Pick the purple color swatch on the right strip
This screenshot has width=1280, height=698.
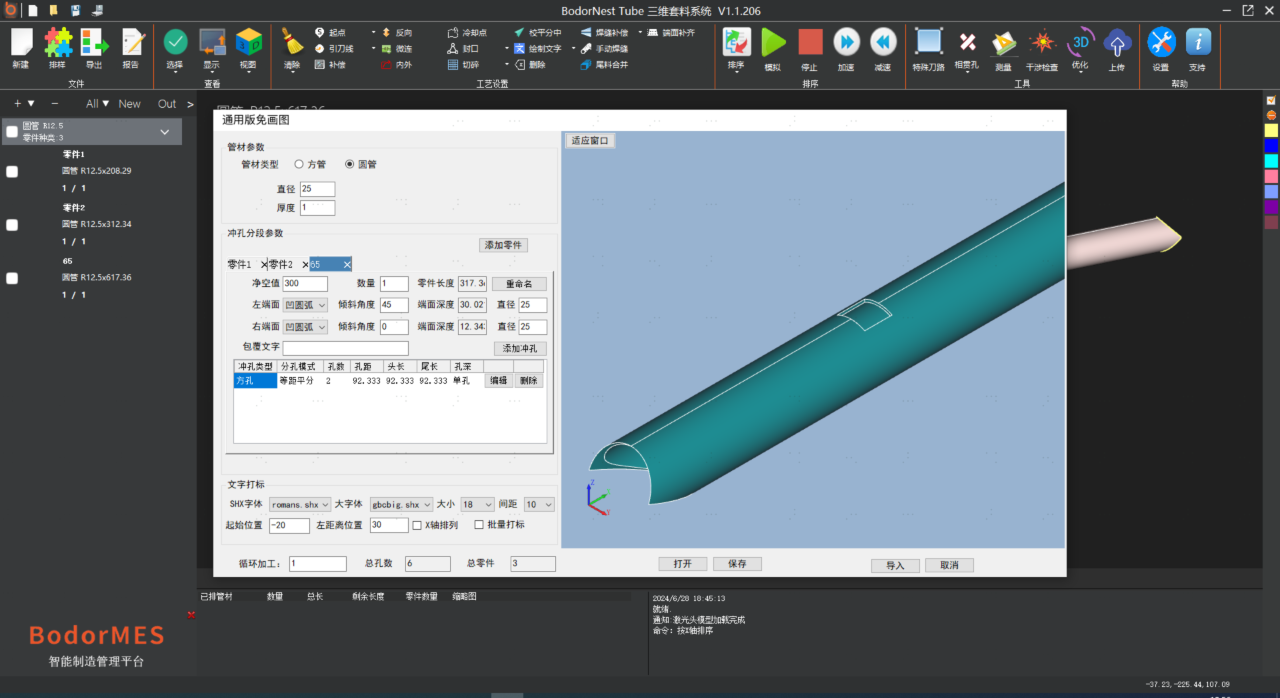click(x=1271, y=206)
